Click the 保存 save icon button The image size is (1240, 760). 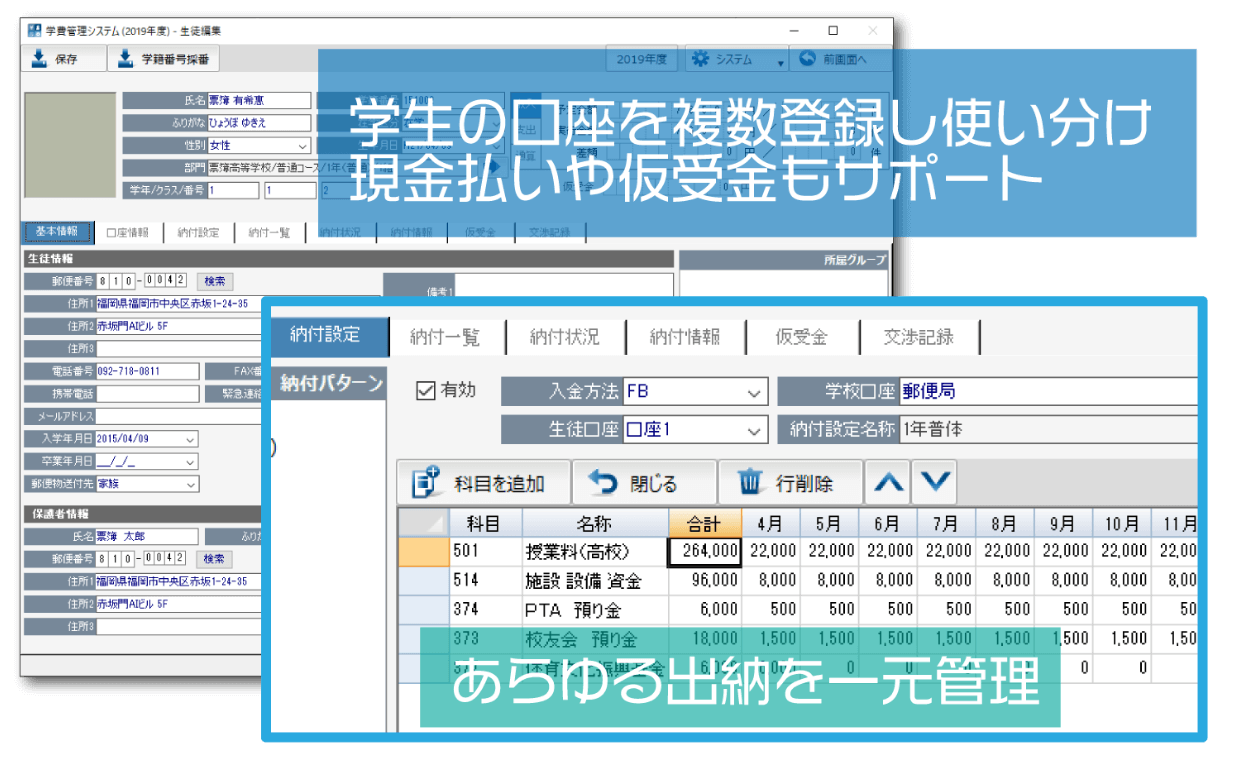coord(40,59)
